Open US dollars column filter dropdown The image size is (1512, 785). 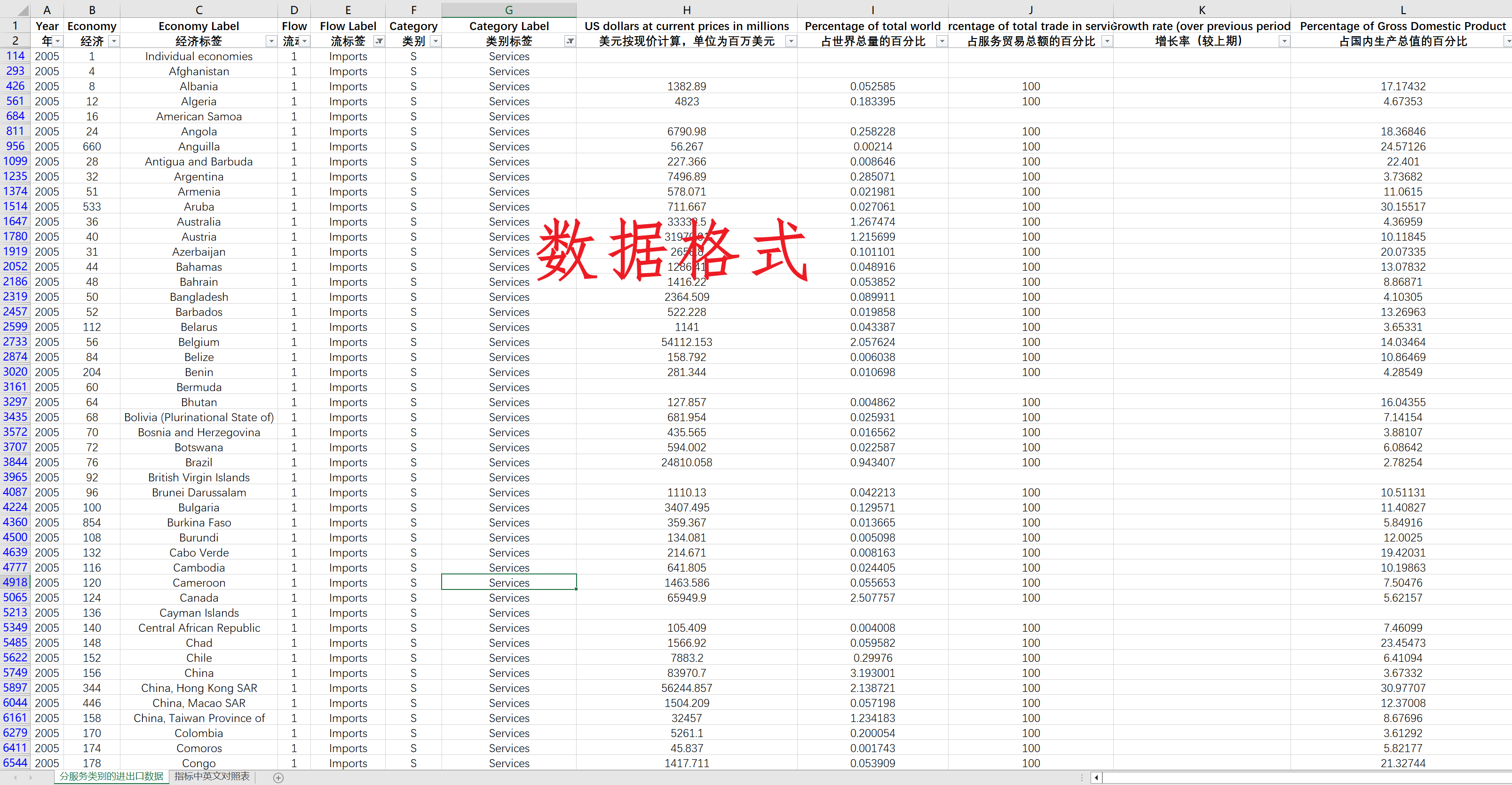point(791,41)
